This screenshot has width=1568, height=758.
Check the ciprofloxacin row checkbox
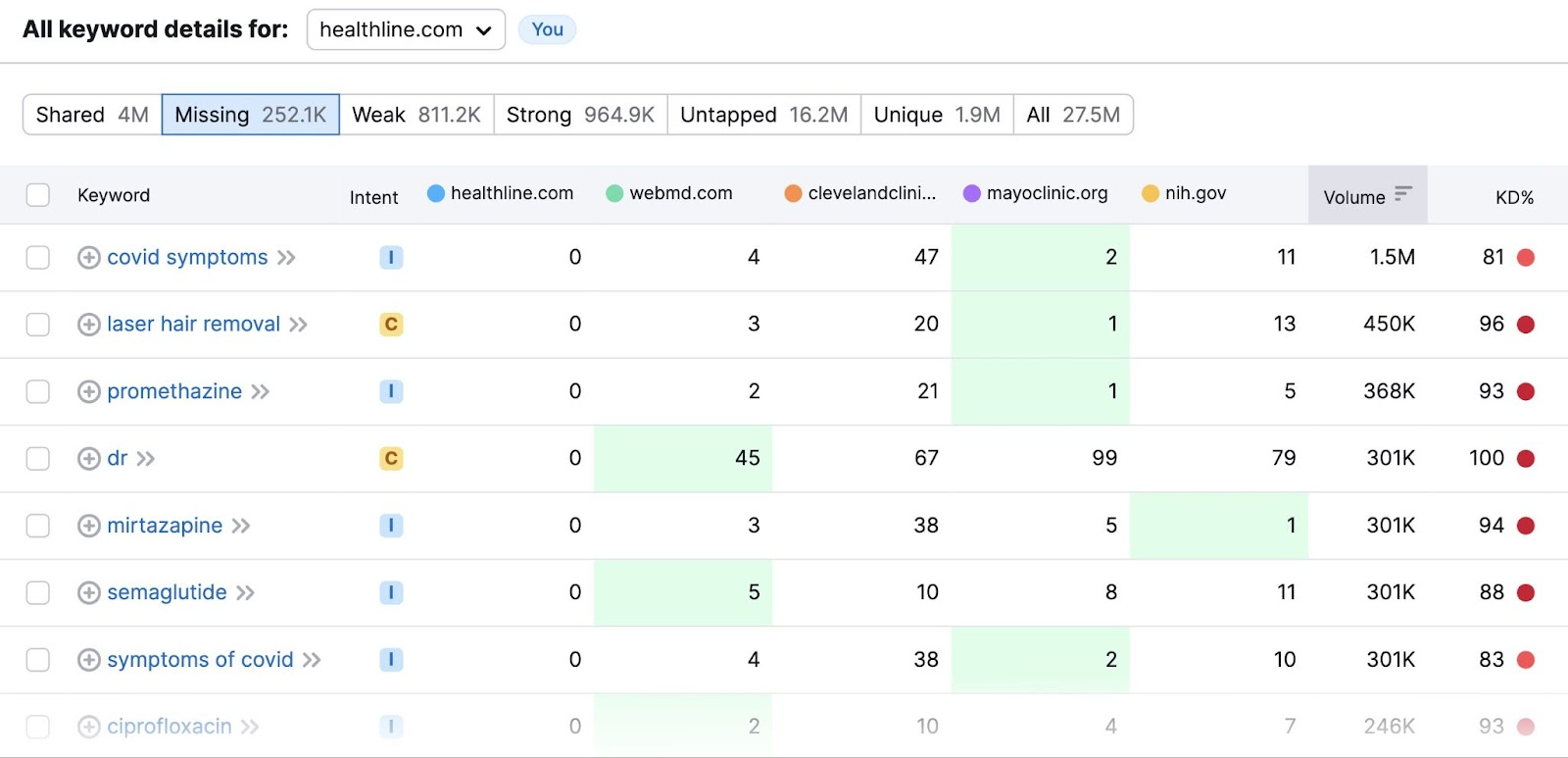pyautogui.click(x=38, y=727)
